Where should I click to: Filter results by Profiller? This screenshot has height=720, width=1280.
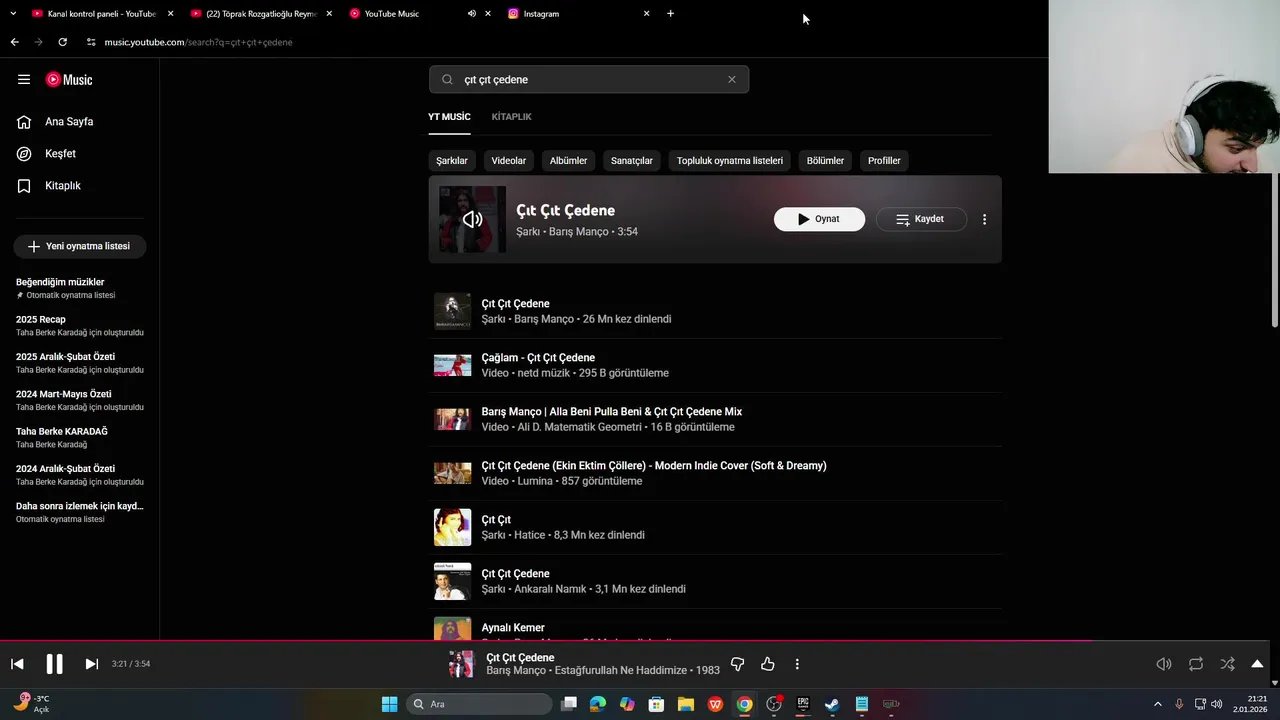(x=884, y=161)
